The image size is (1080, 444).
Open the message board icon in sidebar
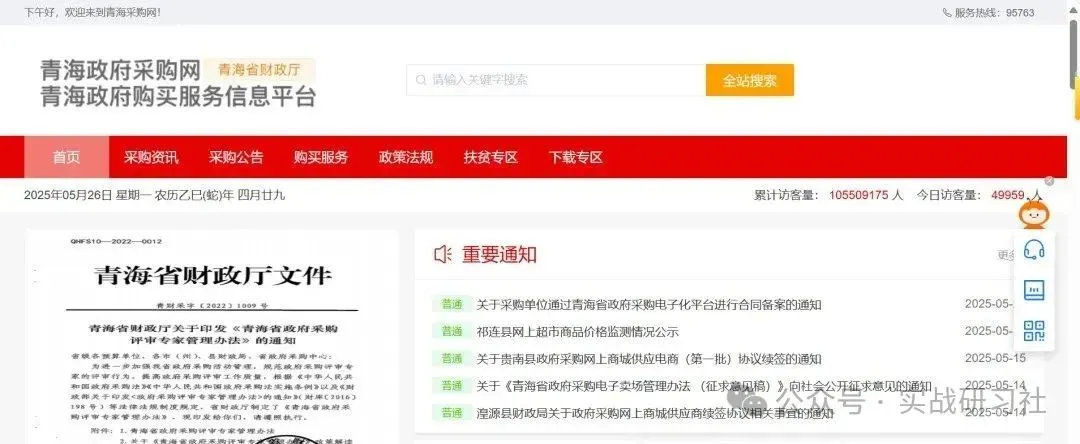coord(1034,290)
